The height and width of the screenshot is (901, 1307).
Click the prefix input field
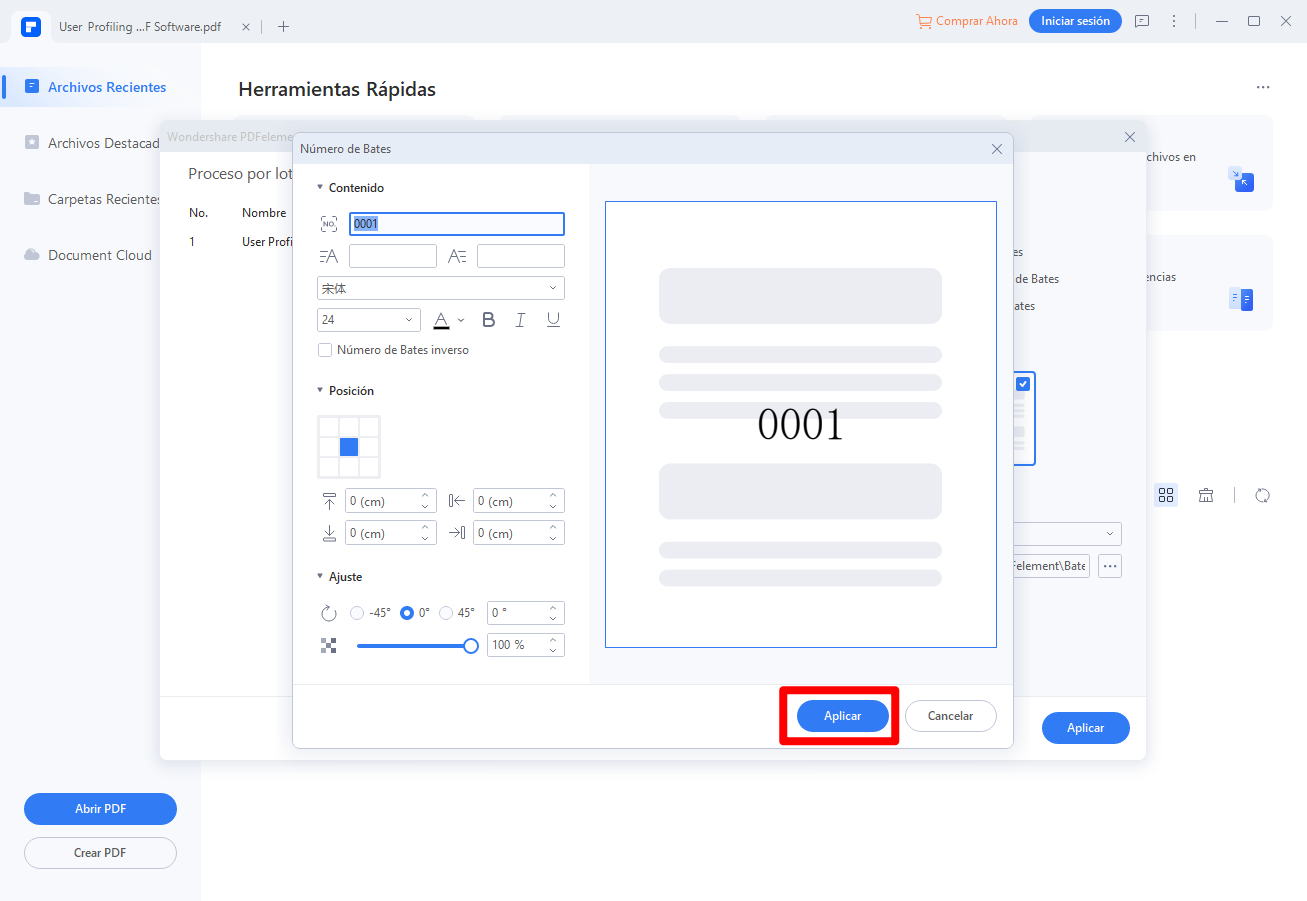[393, 256]
